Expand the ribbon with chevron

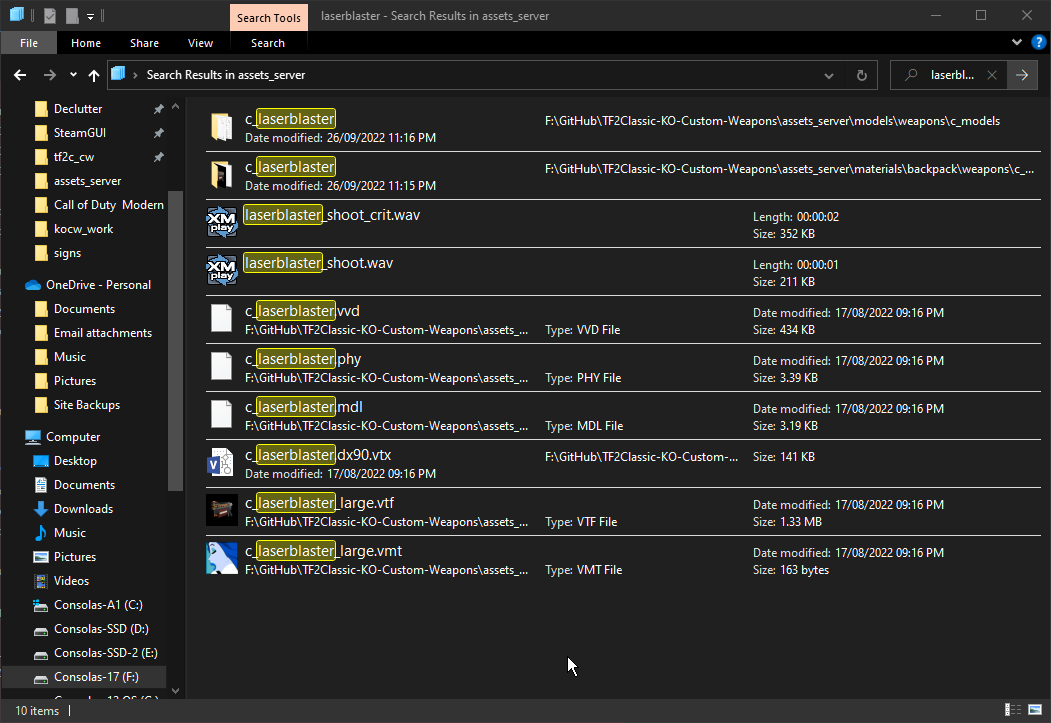[1017, 42]
